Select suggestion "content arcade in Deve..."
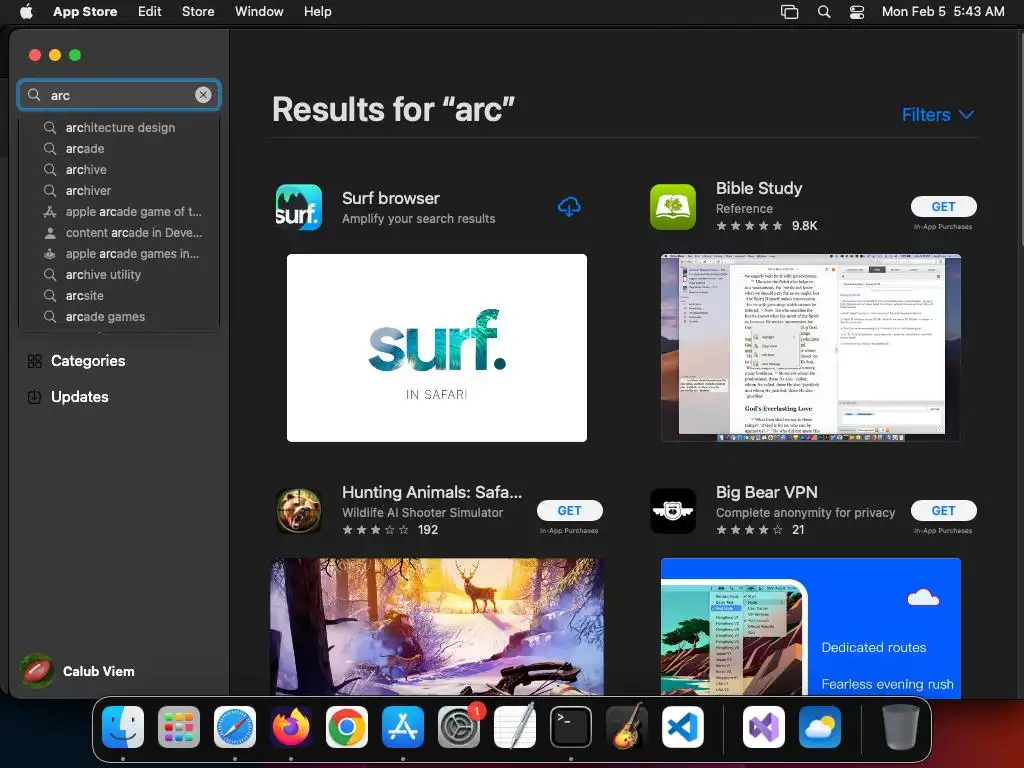 120,232
